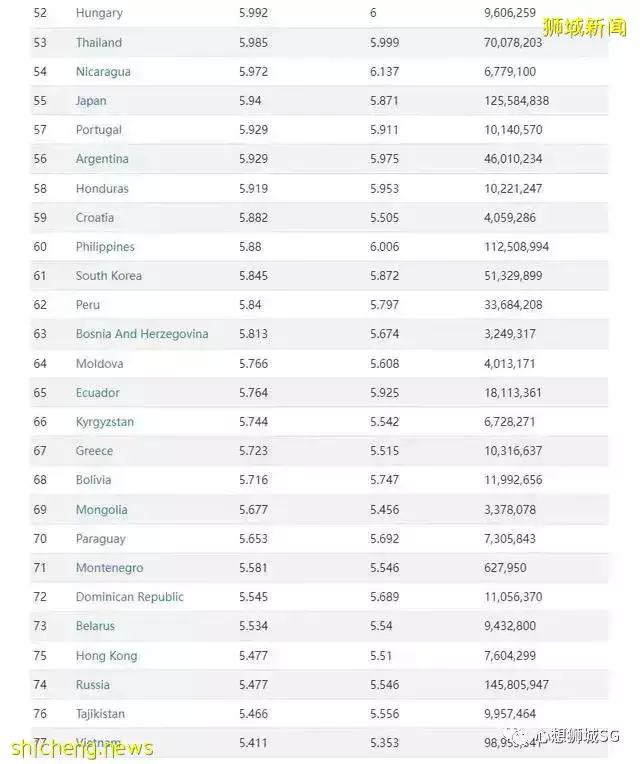Click the Philippines country name
This screenshot has width=640, height=764.
click(x=105, y=246)
